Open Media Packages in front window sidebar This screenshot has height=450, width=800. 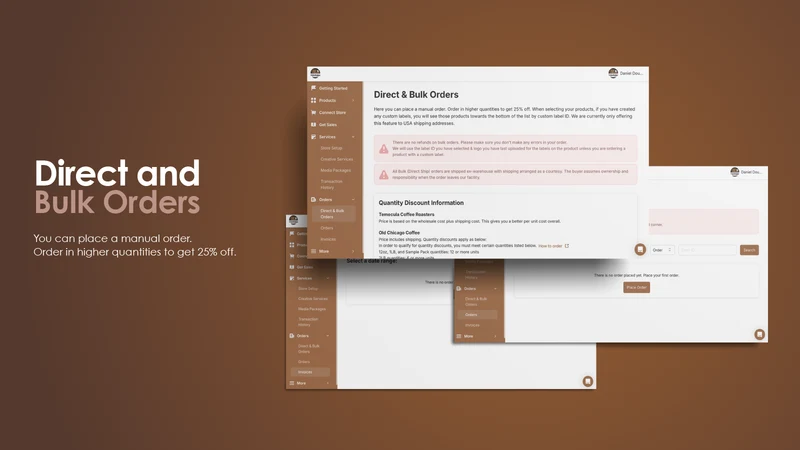coord(335,170)
